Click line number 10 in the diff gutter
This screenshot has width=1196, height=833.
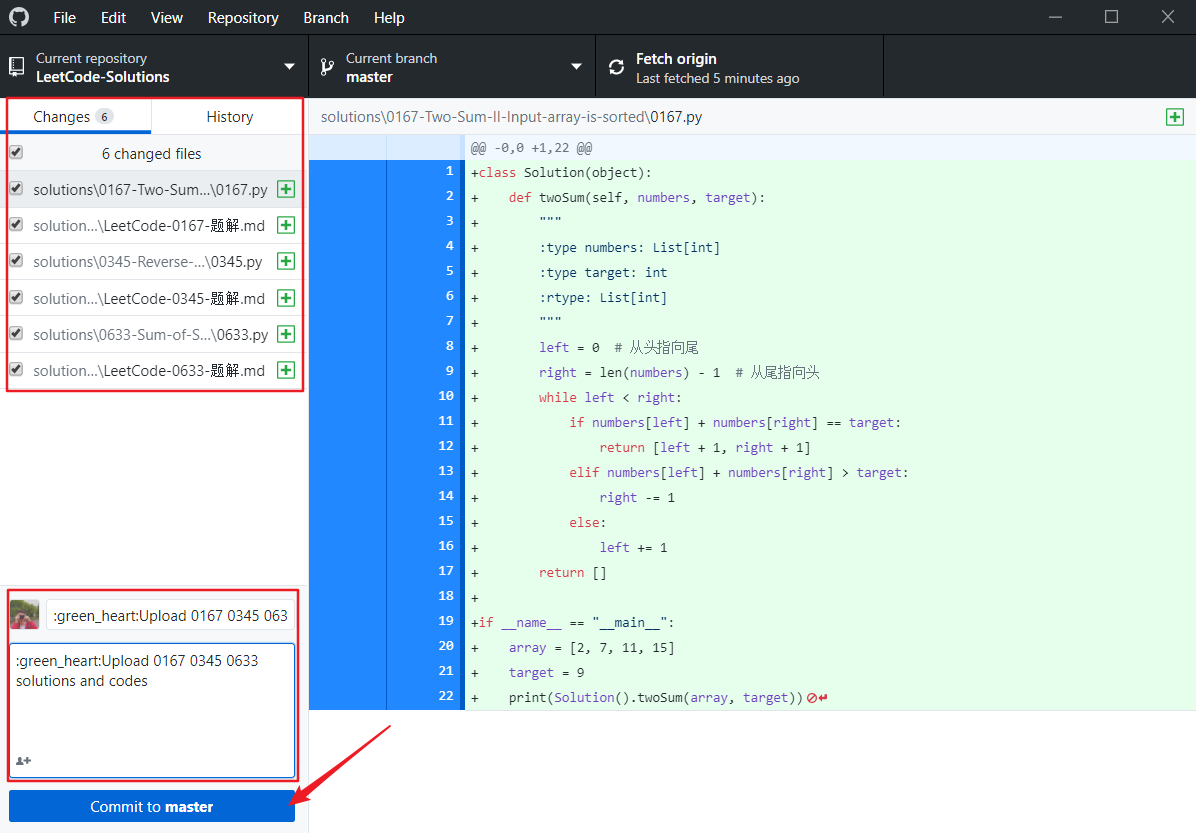pyautogui.click(x=446, y=396)
